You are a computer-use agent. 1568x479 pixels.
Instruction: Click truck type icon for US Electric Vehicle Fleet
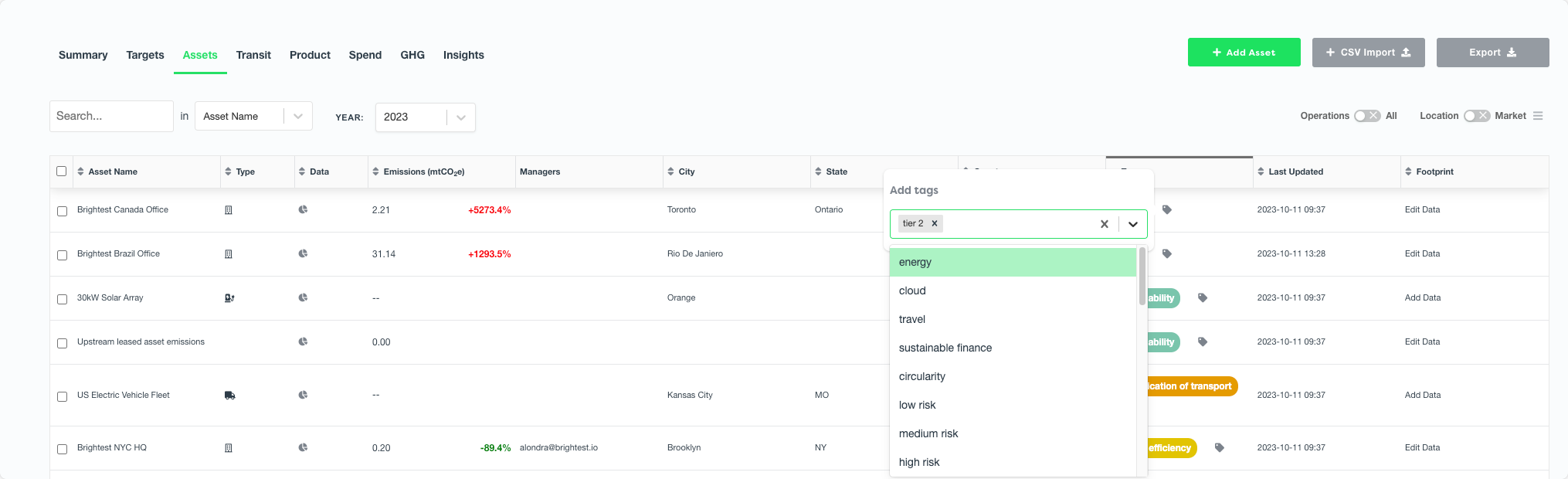click(x=229, y=396)
